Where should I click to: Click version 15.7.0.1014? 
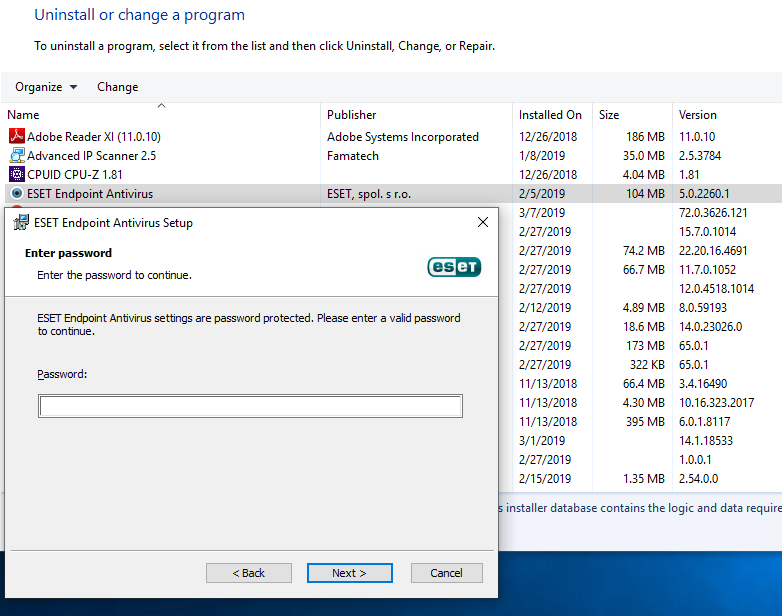point(707,231)
